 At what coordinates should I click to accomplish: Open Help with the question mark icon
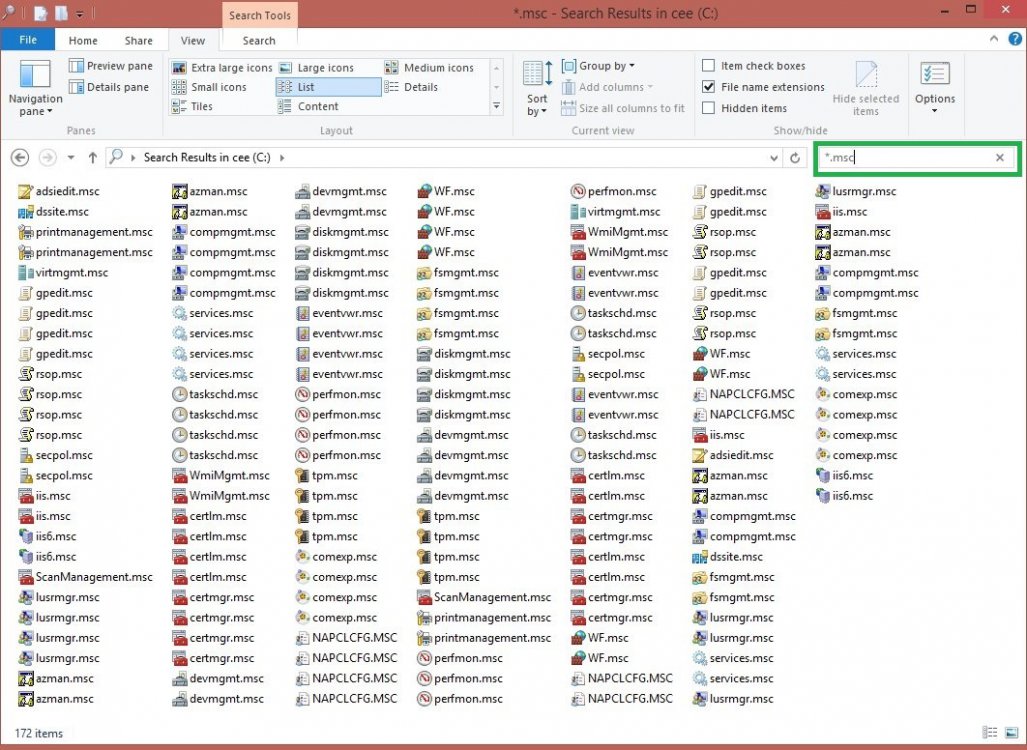[x=1015, y=39]
